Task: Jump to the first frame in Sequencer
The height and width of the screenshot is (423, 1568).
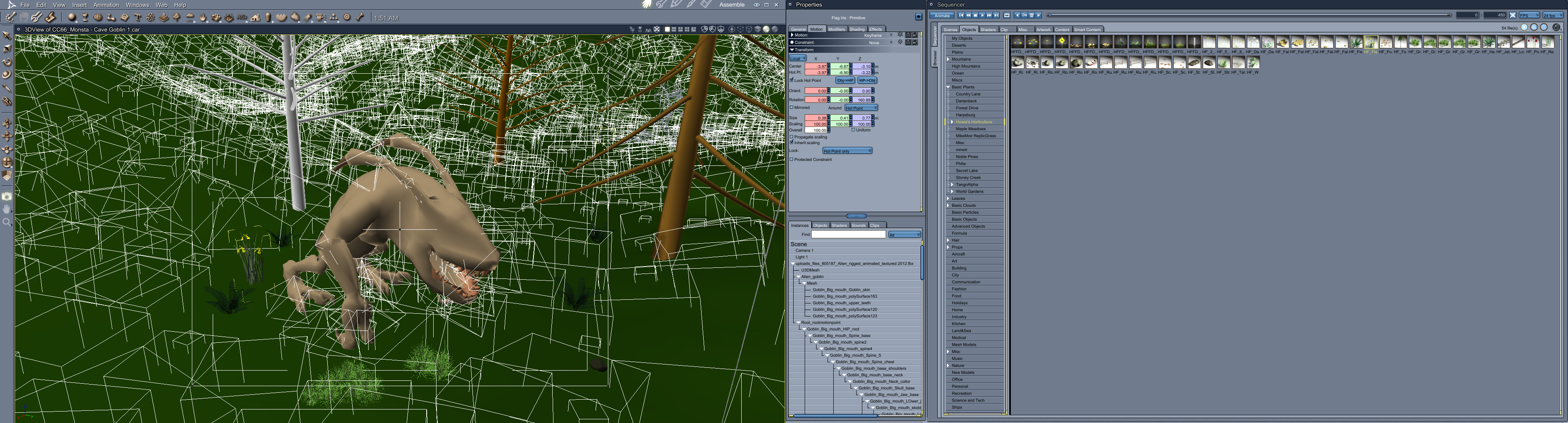Action: [x=961, y=15]
